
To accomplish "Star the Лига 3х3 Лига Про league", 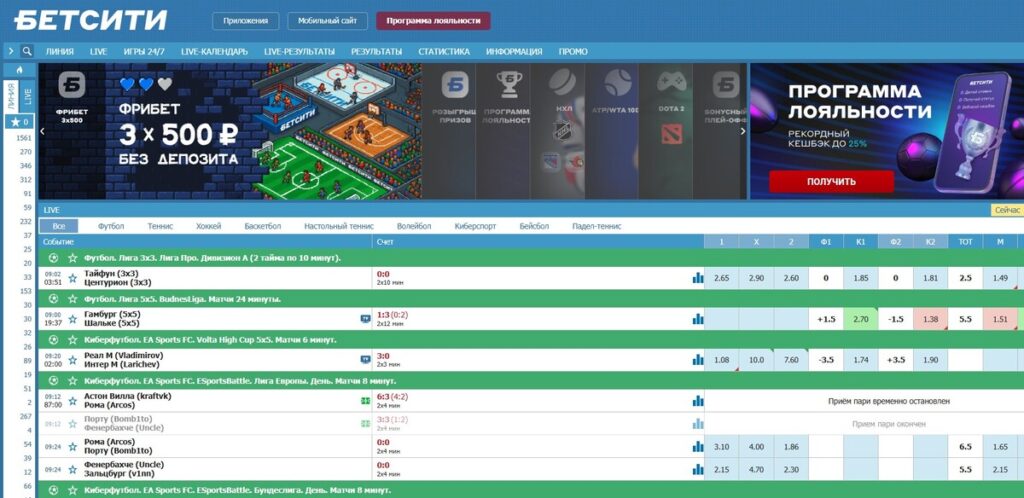I will point(72,258).
